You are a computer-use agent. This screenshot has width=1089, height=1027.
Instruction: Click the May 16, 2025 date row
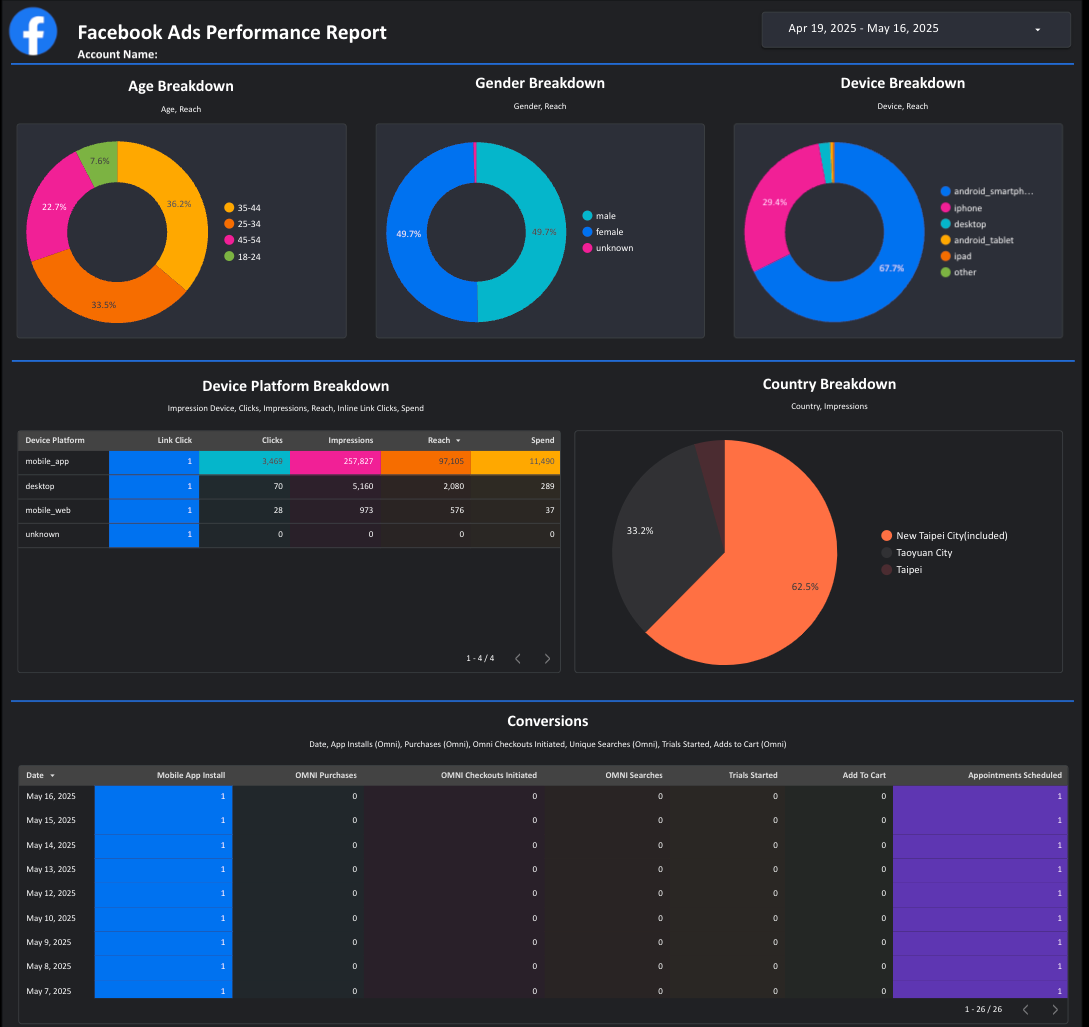(50, 796)
